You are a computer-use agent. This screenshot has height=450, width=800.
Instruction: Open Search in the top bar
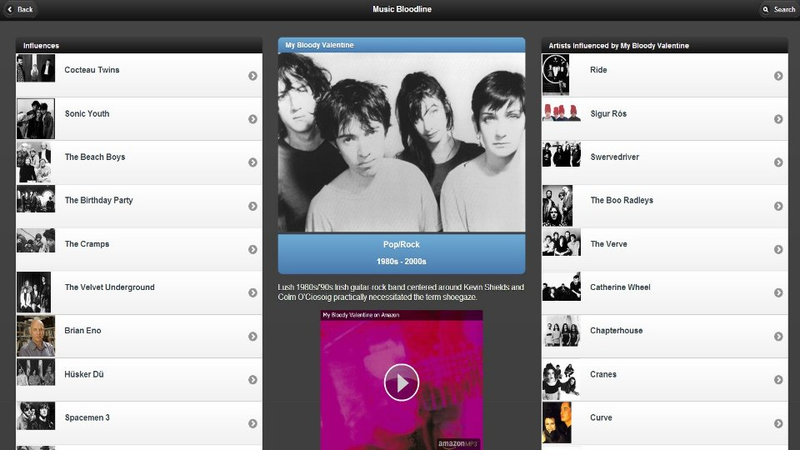click(x=779, y=9)
